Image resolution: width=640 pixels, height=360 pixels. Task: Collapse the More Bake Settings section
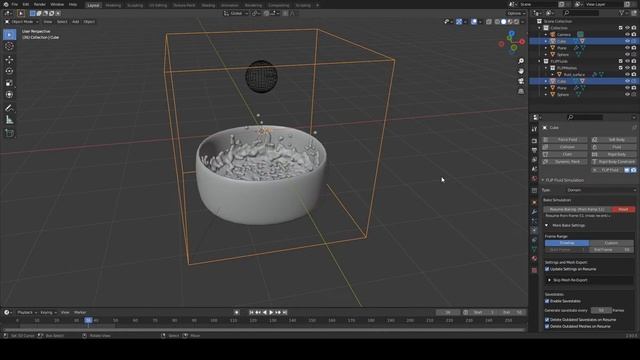(547, 225)
